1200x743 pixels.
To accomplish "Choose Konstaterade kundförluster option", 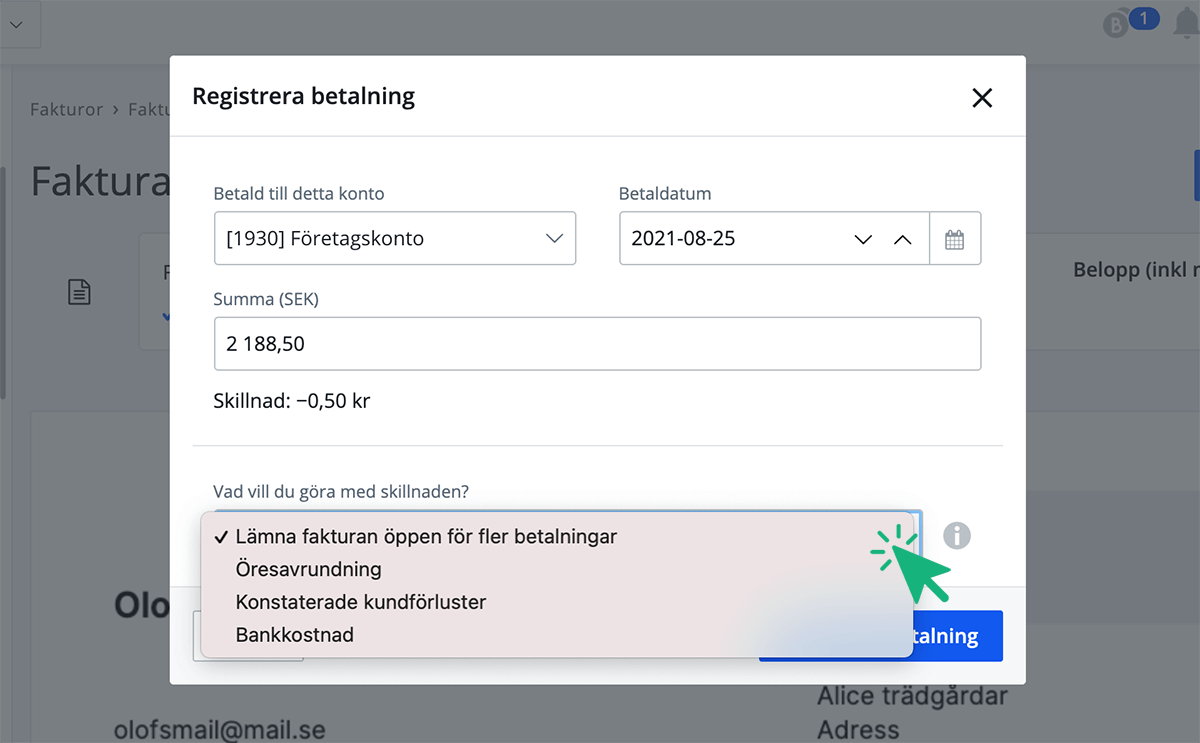I will (x=360, y=602).
